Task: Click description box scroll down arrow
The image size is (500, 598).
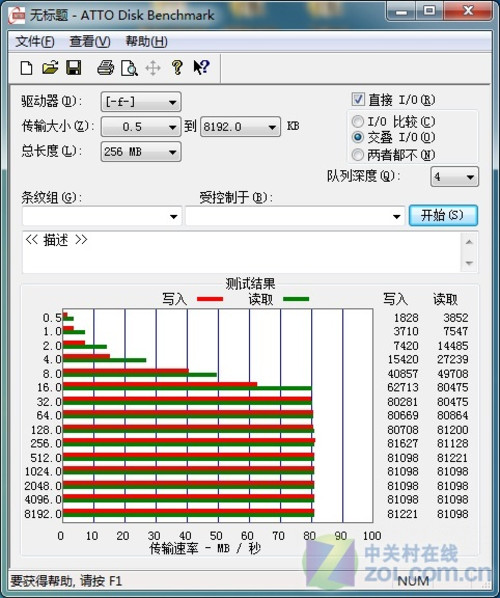Action: click(469, 263)
